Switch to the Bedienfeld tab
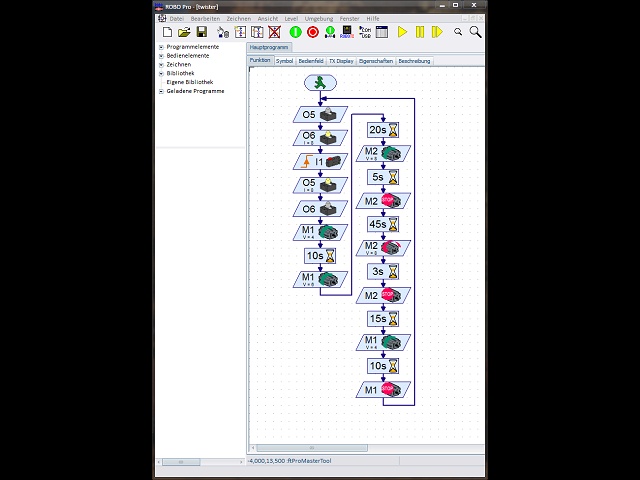Viewport: 640px width, 480px height. pyautogui.click(x=311, y=61)
